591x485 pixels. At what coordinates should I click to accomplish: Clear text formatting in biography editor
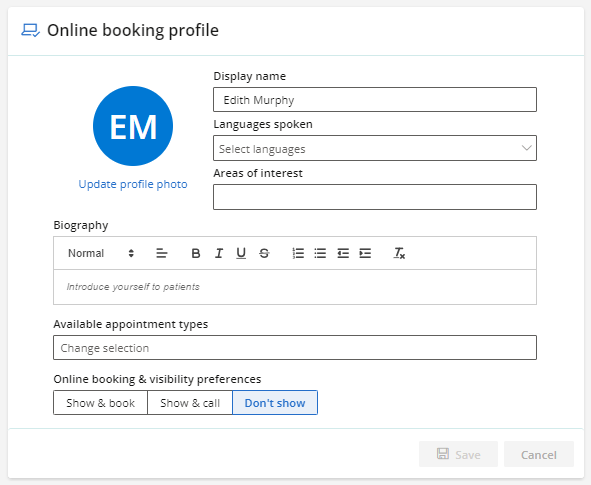[399, 253]
